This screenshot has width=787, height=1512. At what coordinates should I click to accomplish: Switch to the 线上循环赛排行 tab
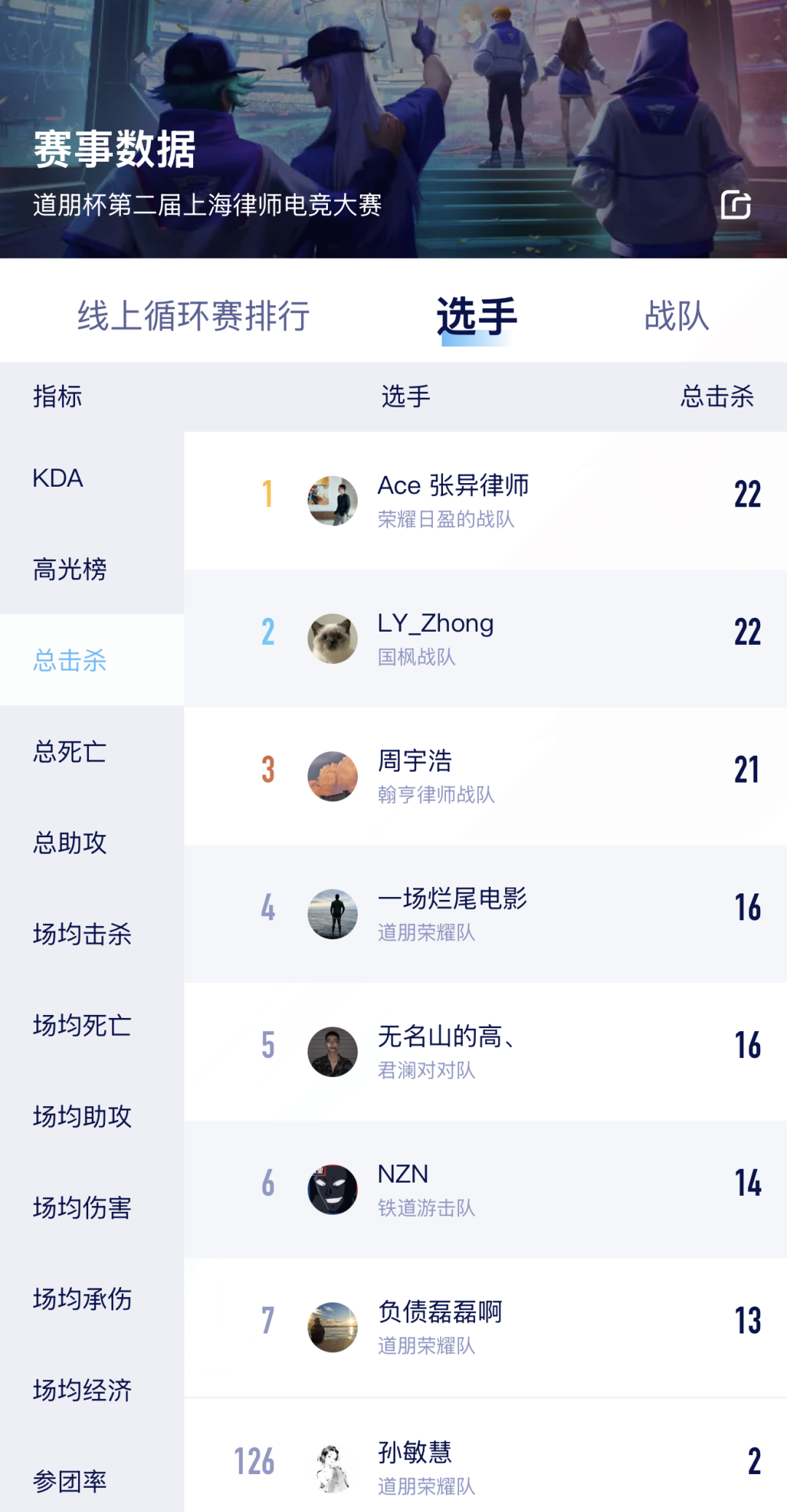194,316
